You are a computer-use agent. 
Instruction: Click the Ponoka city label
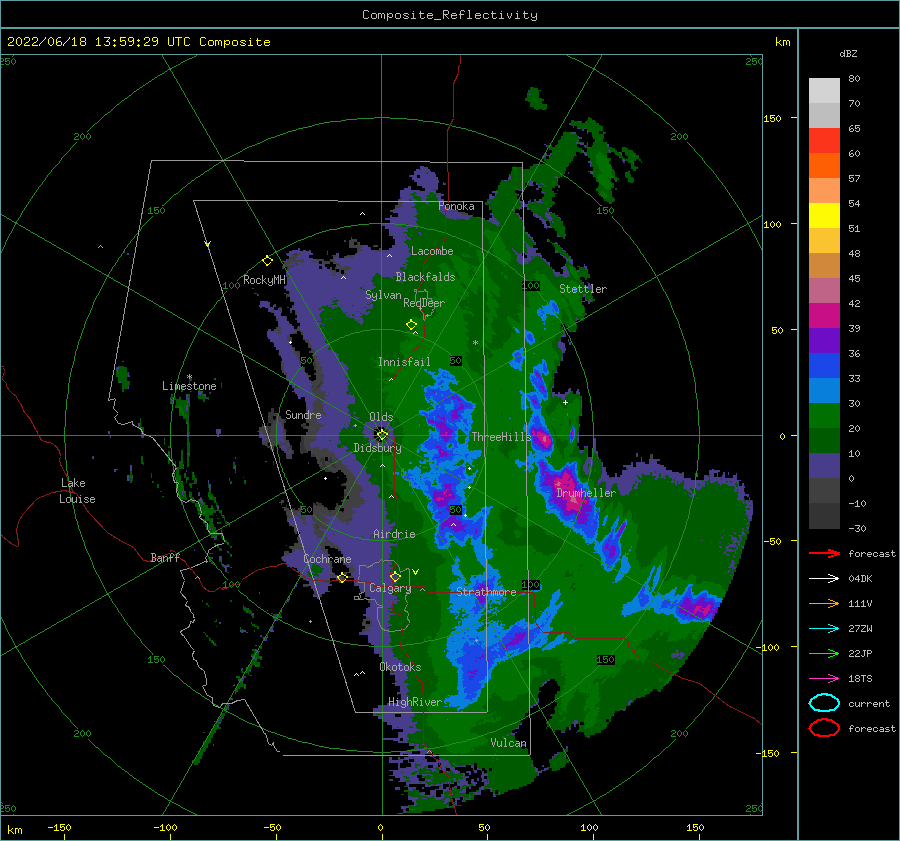[456, 206]
